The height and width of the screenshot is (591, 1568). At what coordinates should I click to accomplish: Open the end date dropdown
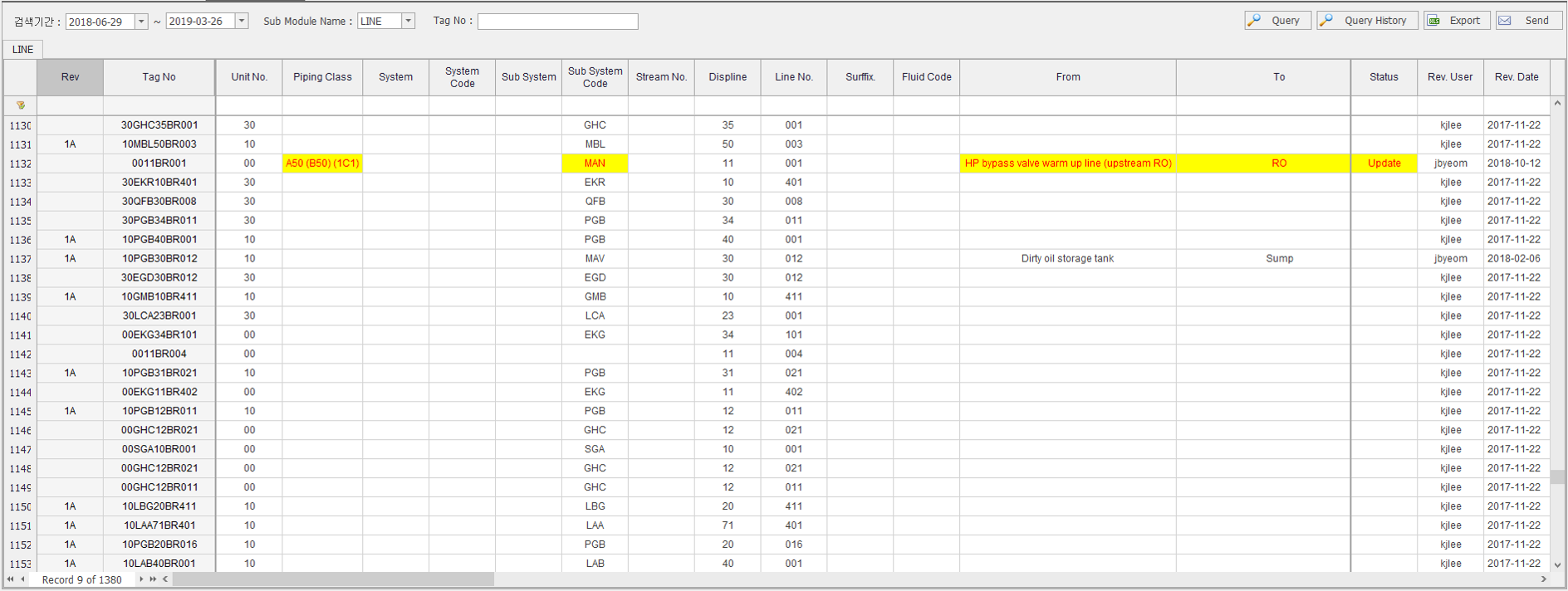(x=242, y=22)
